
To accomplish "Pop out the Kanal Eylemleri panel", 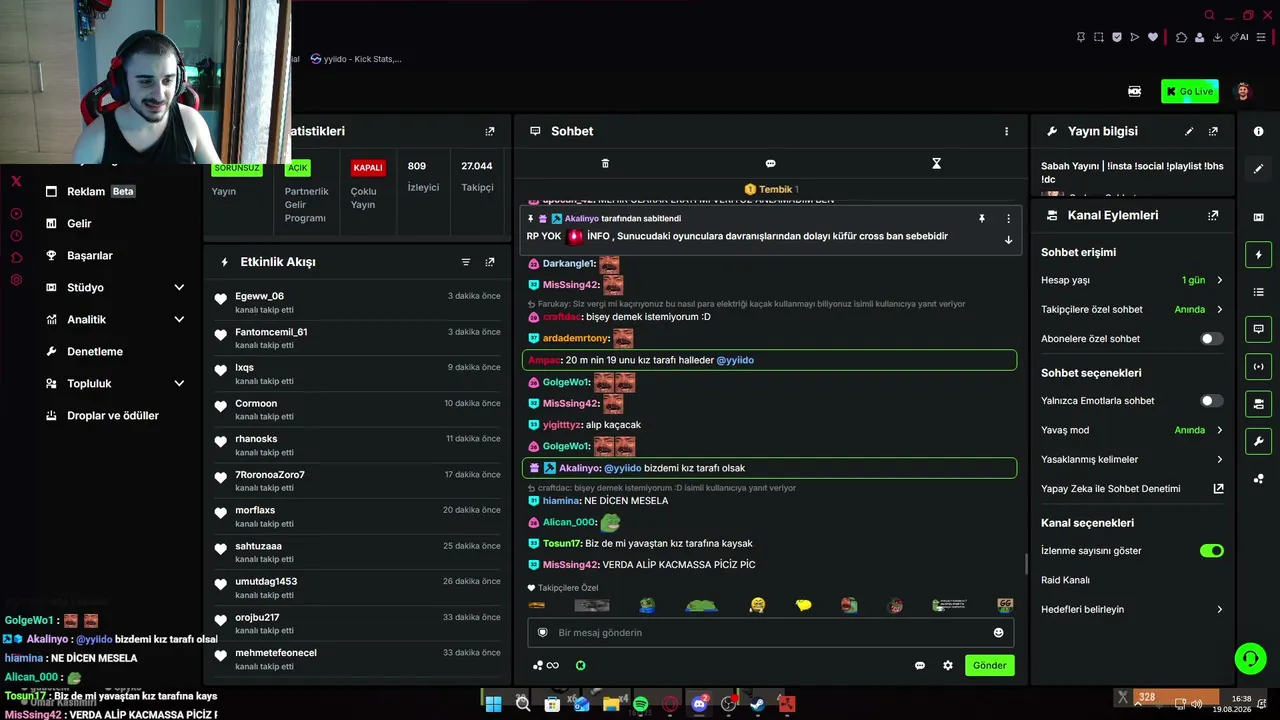I will (x=1213, y=215).
